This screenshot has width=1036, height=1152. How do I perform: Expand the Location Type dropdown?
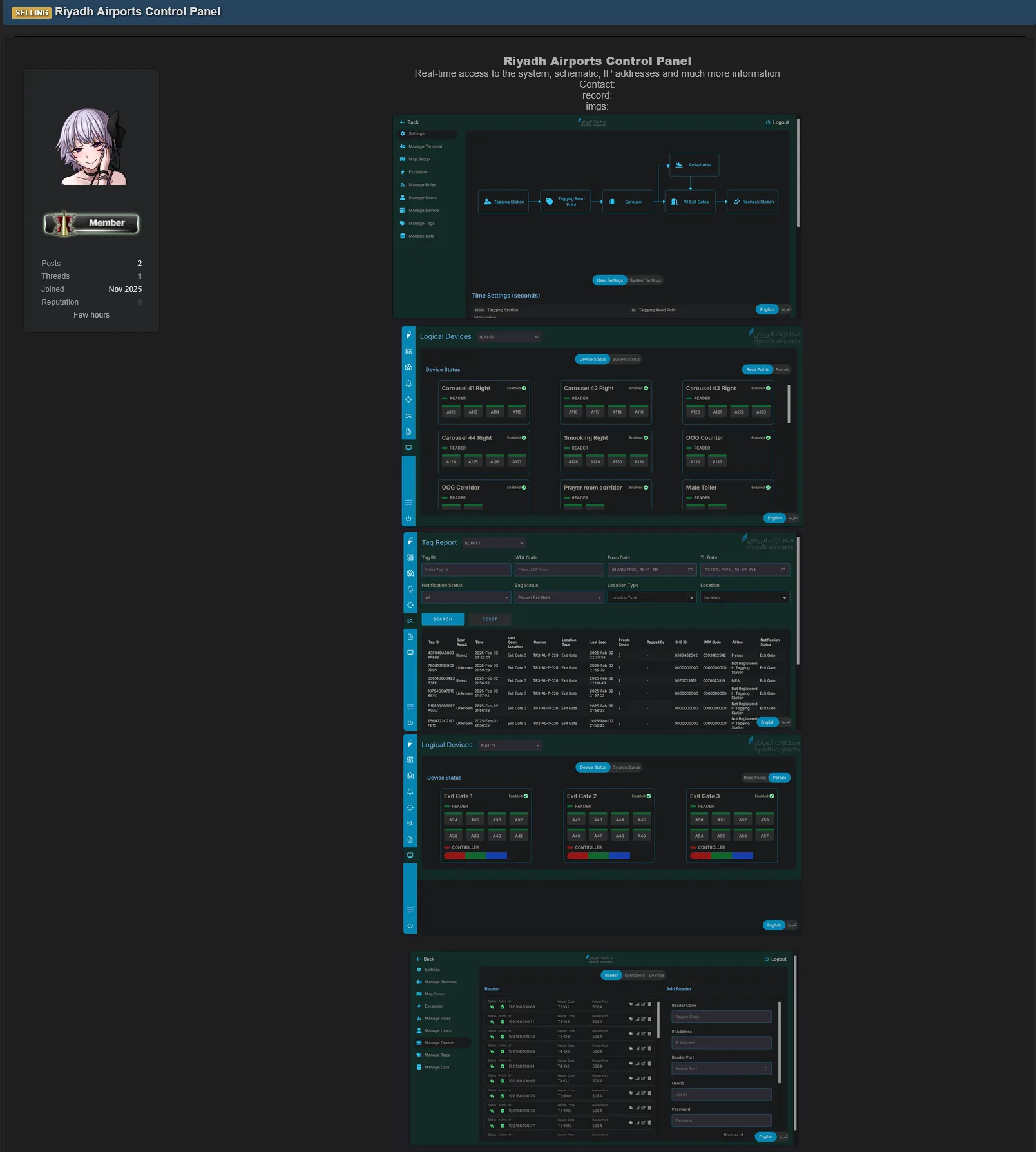click(651, 597)
